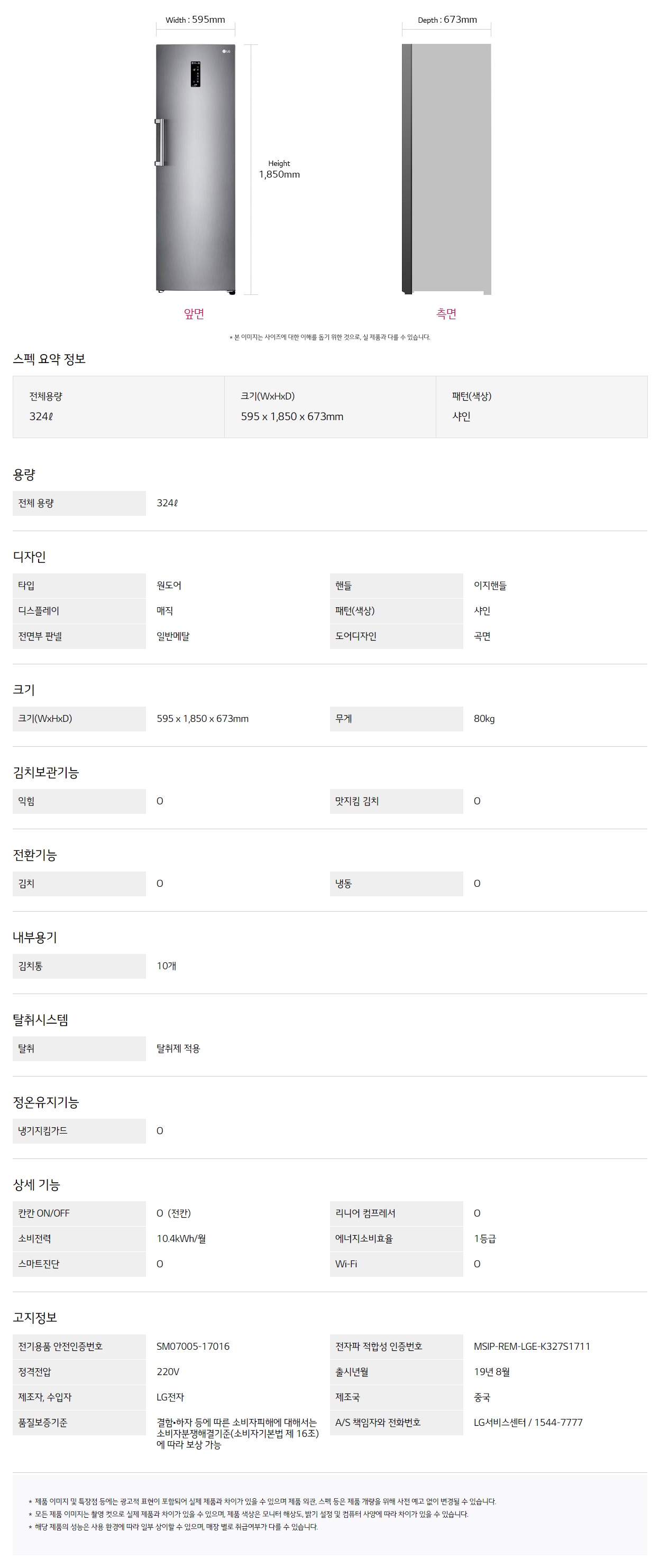
Task: Click the 에너지소비효율 row label
Action: [x=364, y=1239]
